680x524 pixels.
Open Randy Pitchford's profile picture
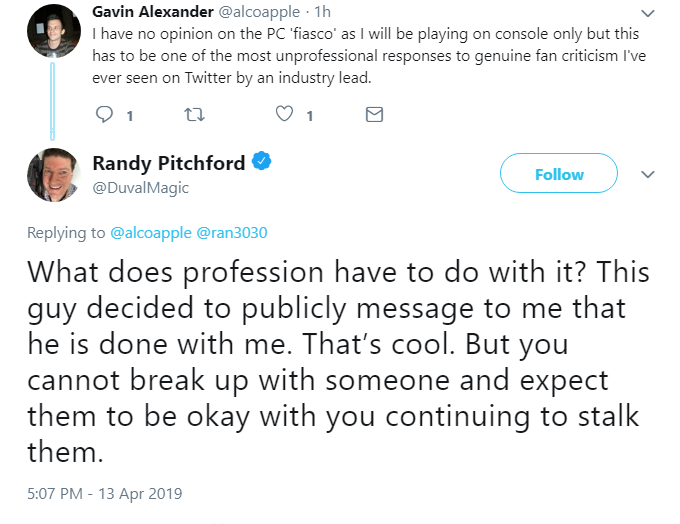(x=54, y=175)
